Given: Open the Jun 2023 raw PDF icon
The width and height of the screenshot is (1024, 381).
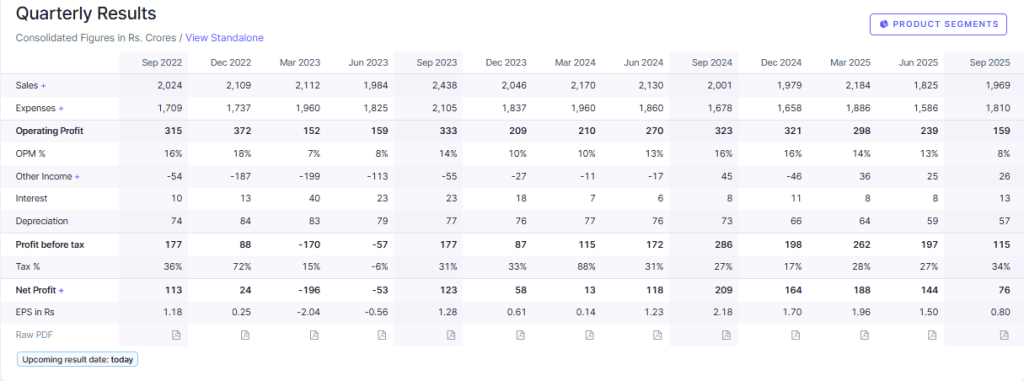Looking at the screenshot, I should [382, 335].
